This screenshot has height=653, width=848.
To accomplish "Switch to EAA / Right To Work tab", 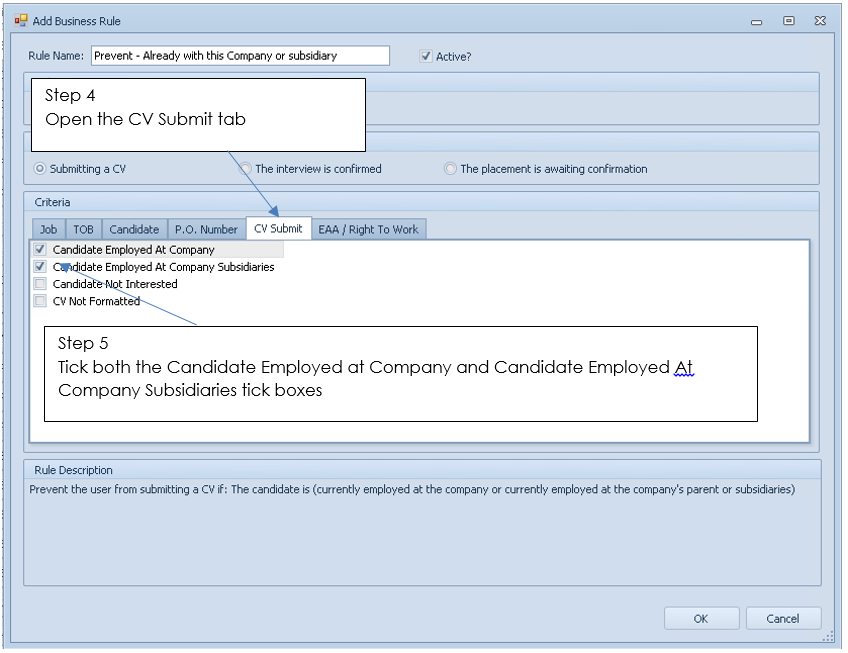I will [x=368, y=230].
